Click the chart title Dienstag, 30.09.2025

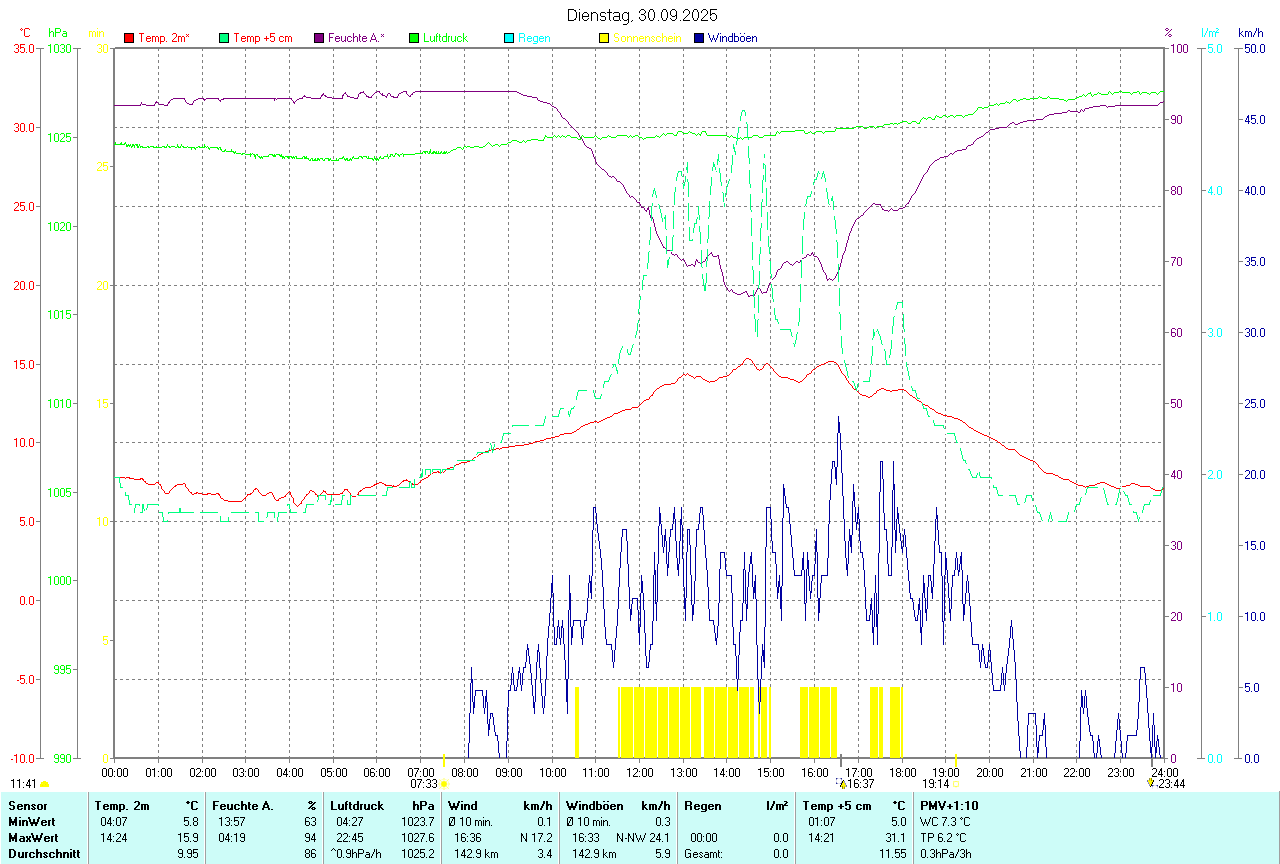pyautogui.click(x=642, y=15)
